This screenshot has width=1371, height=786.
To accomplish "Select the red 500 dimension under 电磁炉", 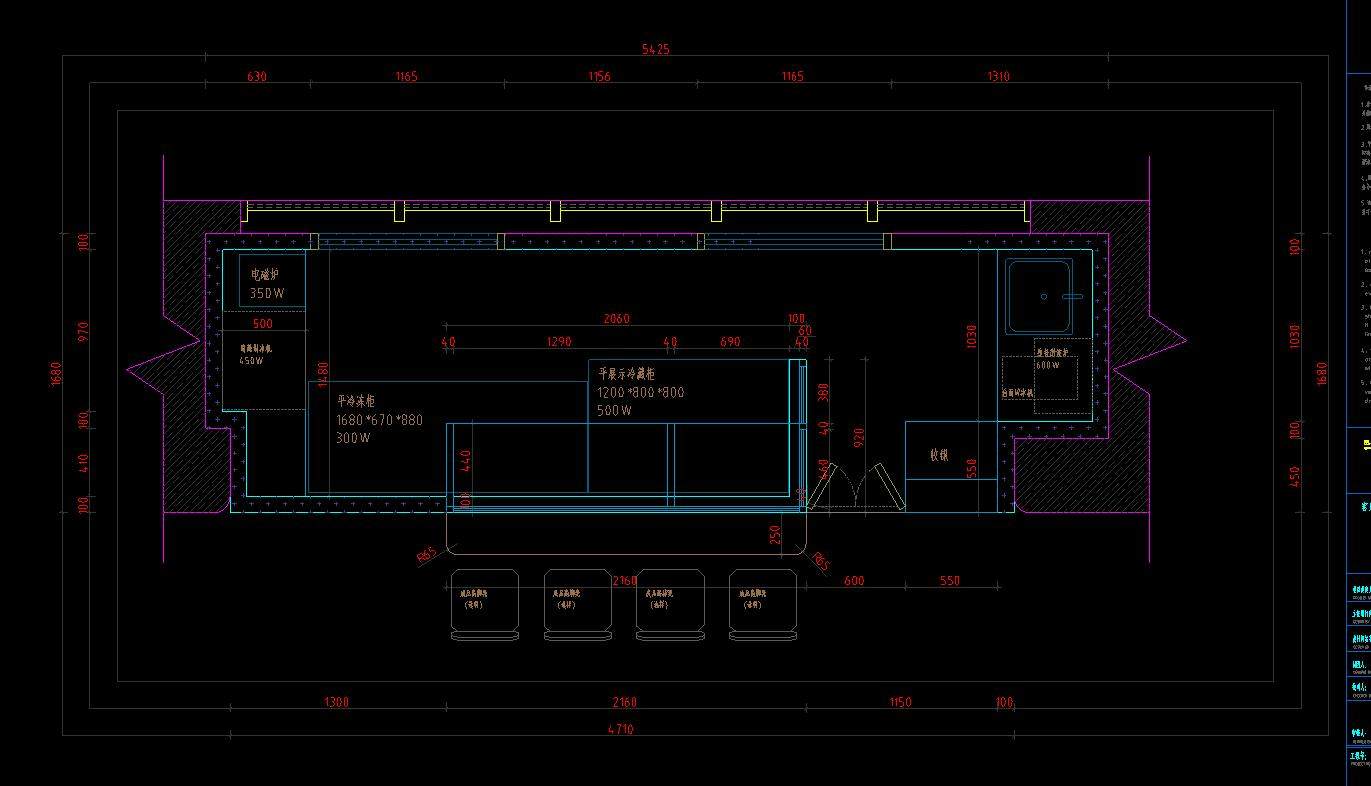I will coord(262,324).
